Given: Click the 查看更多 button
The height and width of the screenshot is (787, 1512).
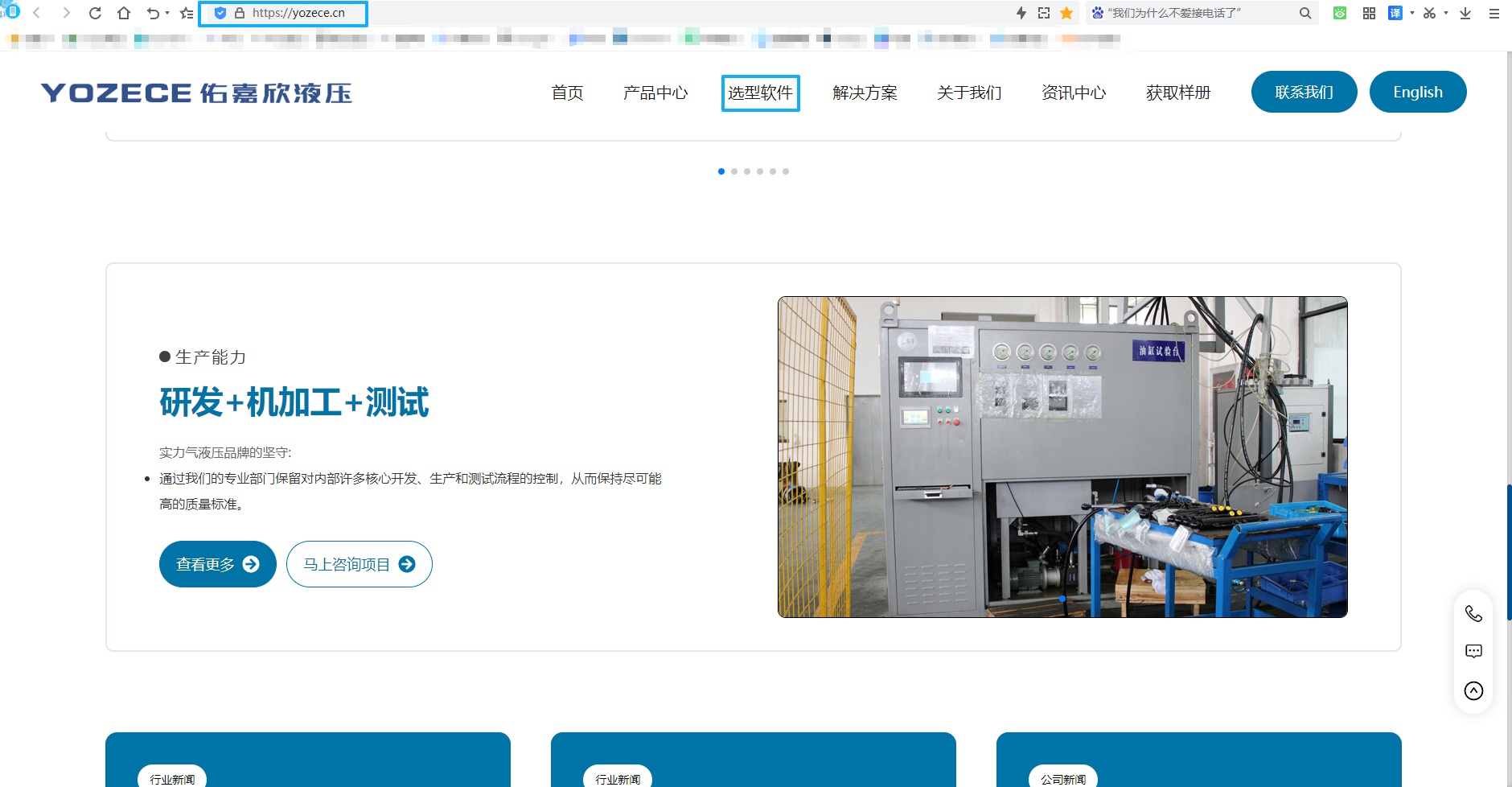Looking at the screenshot, I should [218, 564].
